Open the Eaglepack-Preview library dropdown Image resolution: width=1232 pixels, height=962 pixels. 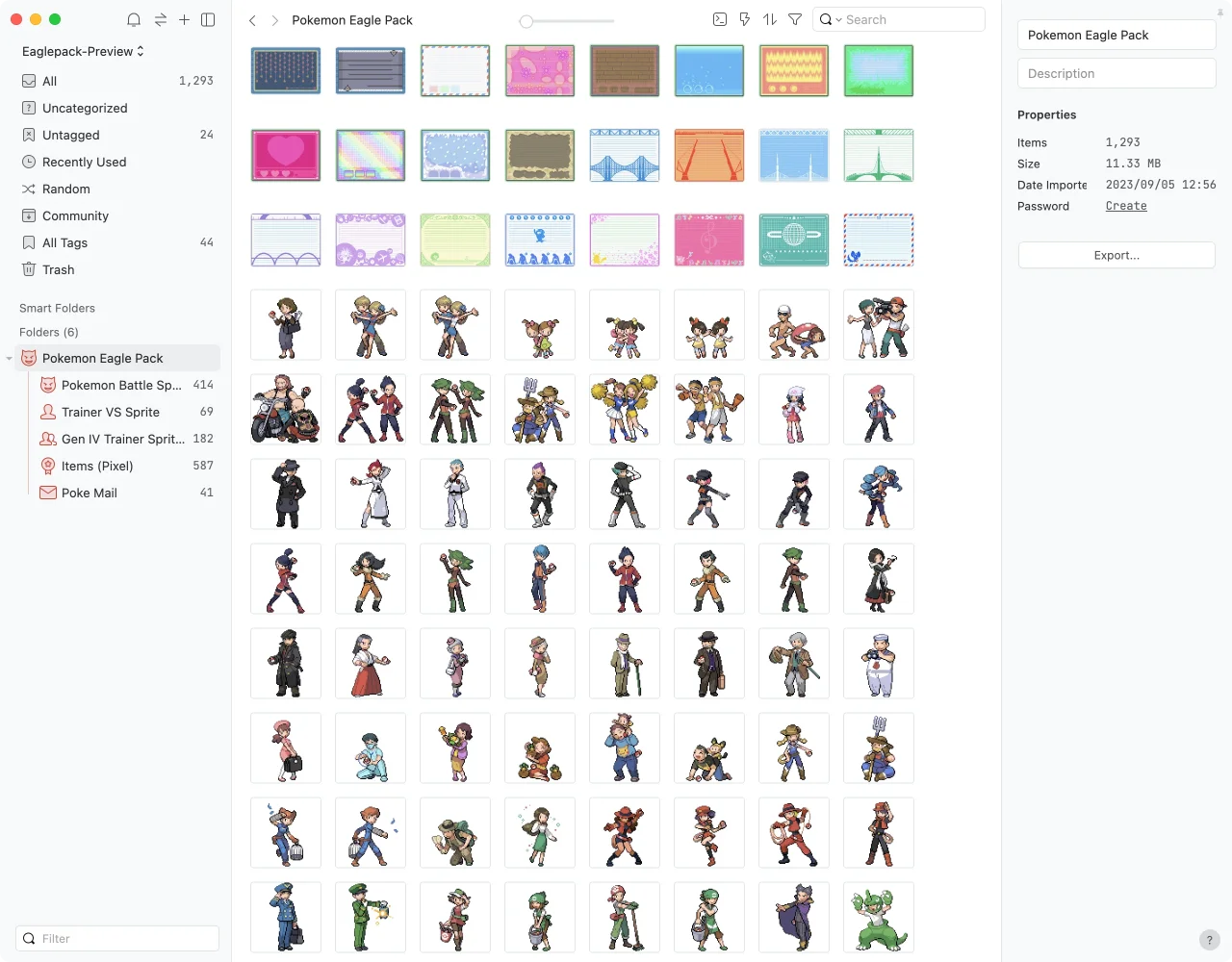pos(83,51)
